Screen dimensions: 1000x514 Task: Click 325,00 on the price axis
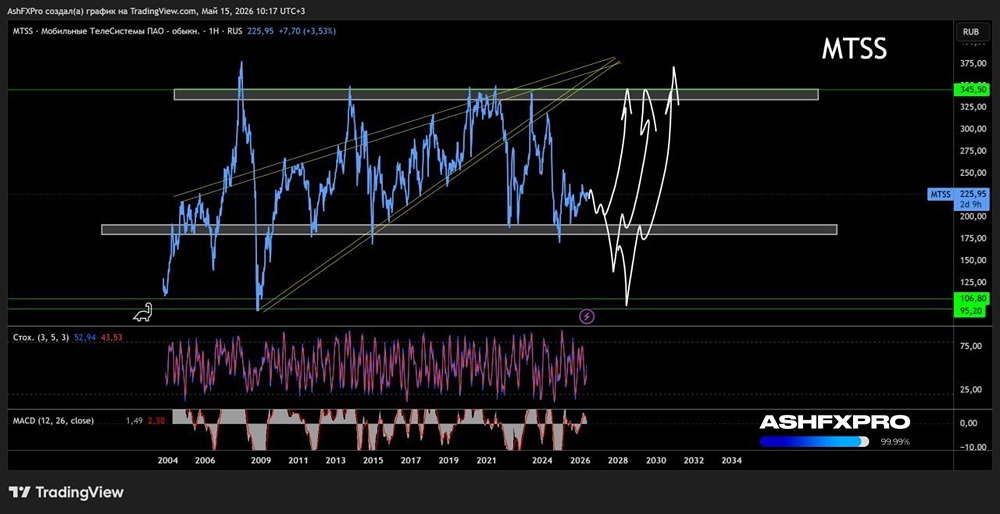tap(971, 107)
